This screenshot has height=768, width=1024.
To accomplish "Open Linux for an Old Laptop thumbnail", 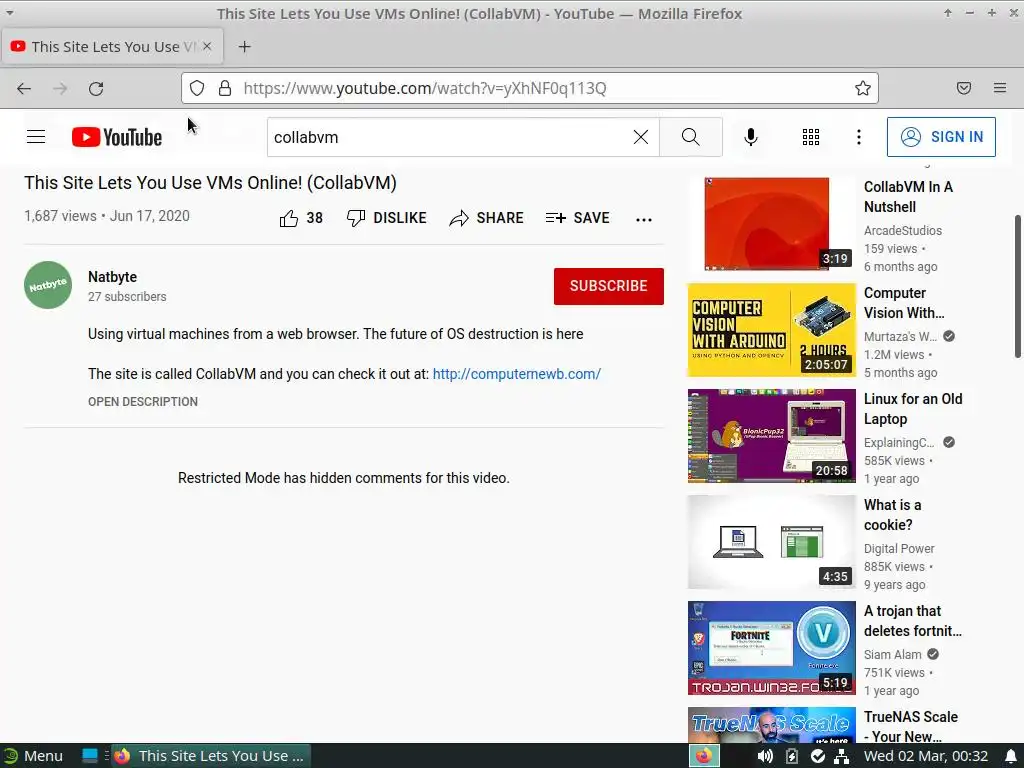I will click(771, 436).
